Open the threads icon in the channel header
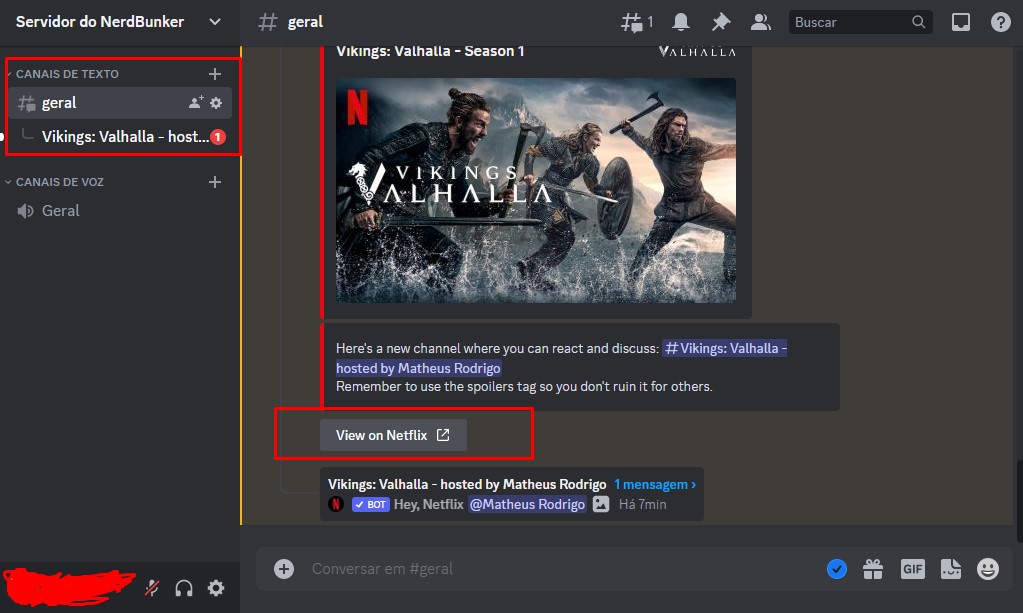This screenshot has height=613, width=1023. [632, 21]
